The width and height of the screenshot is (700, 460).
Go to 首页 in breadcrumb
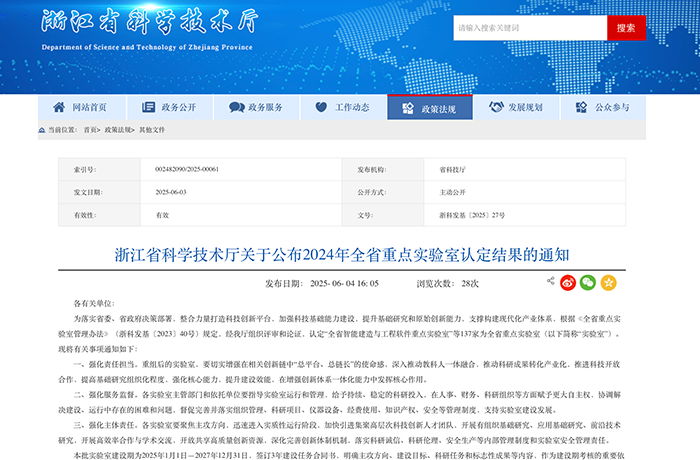coord(91,130)
